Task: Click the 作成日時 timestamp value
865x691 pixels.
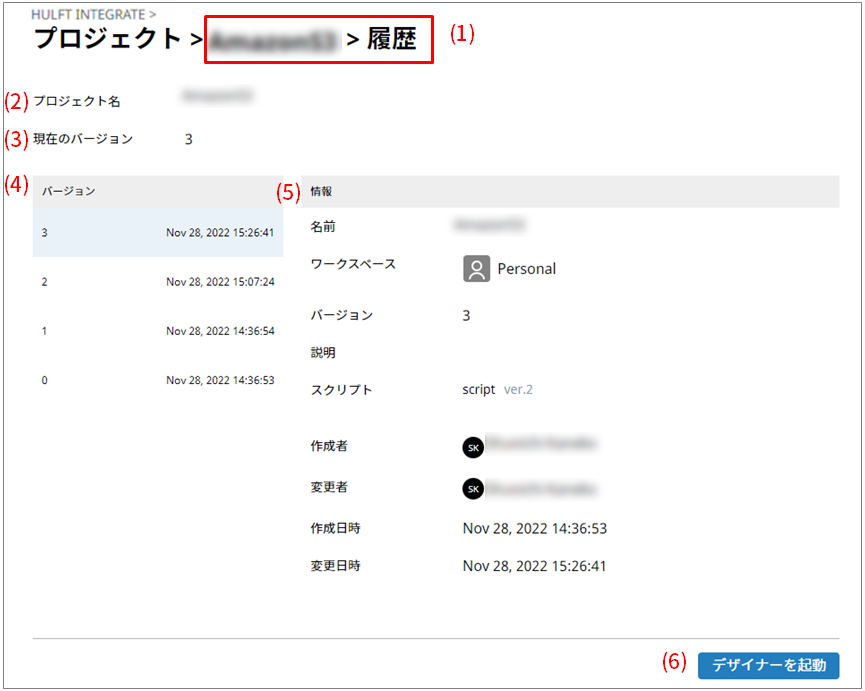Action: [x=534, y=528]
